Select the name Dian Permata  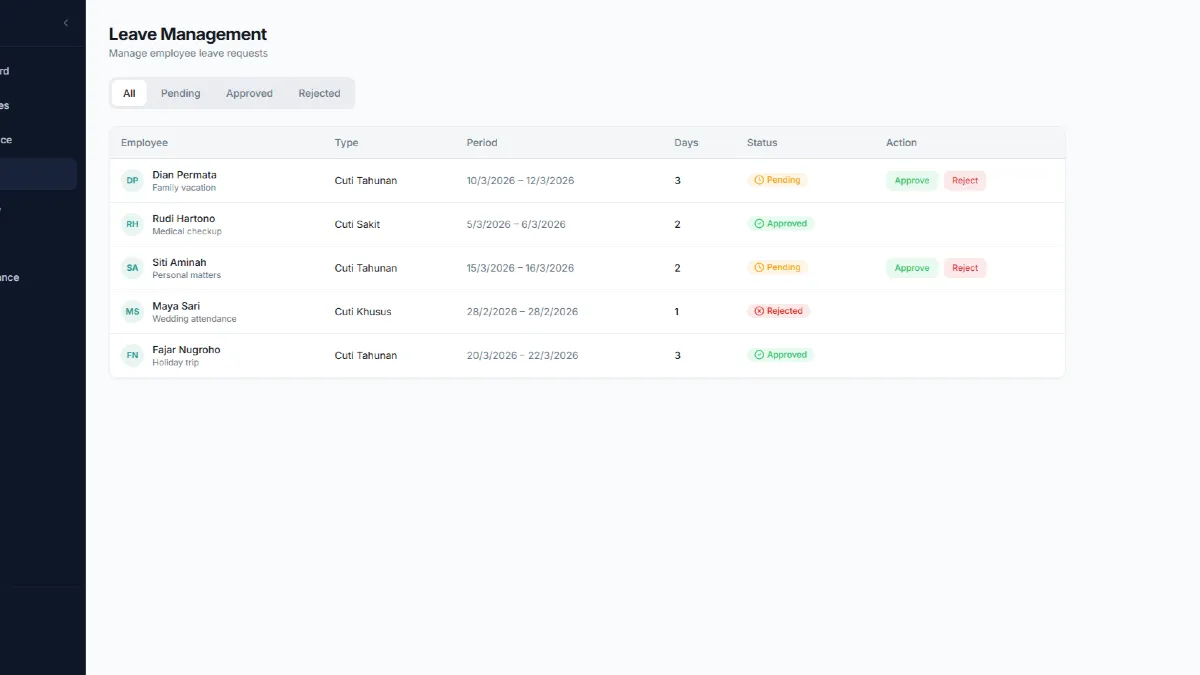(184, 175)
